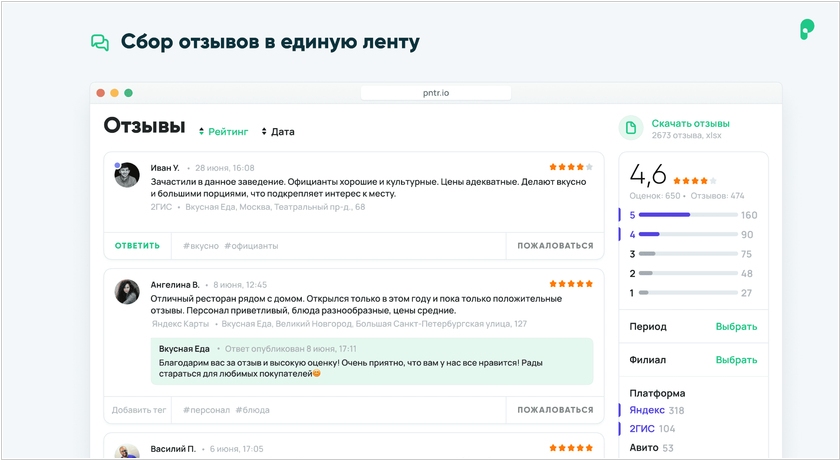This screenshot has width=840, height=460.
Task: Select the #официанты tag
Action: (251, 246)
